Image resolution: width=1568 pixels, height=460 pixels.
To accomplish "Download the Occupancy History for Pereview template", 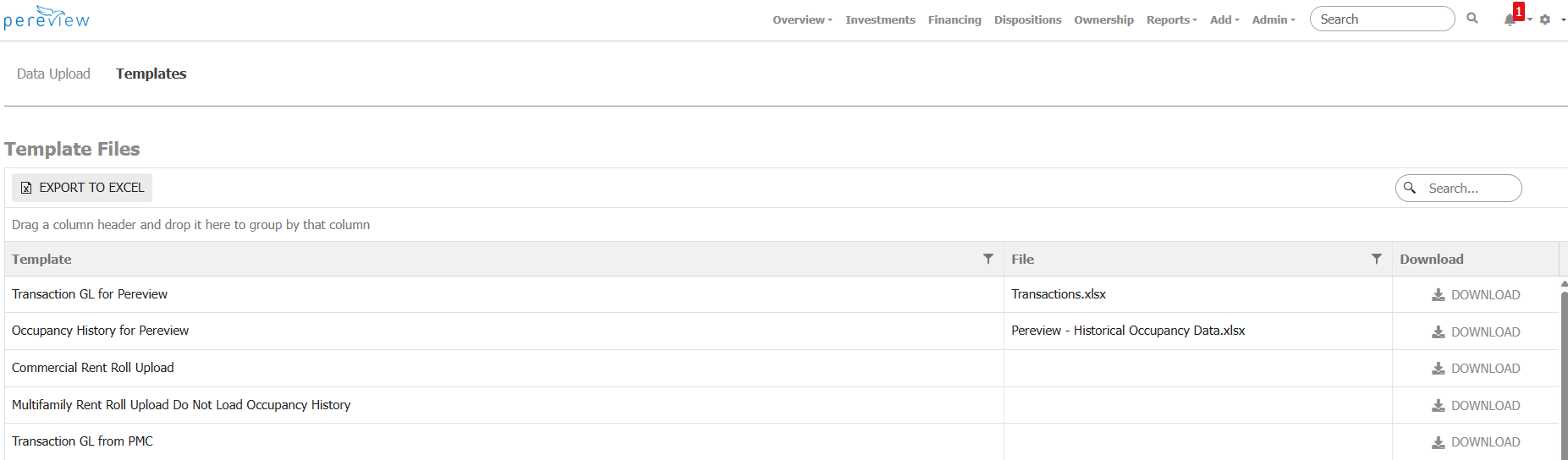I will click(1476, 332).
